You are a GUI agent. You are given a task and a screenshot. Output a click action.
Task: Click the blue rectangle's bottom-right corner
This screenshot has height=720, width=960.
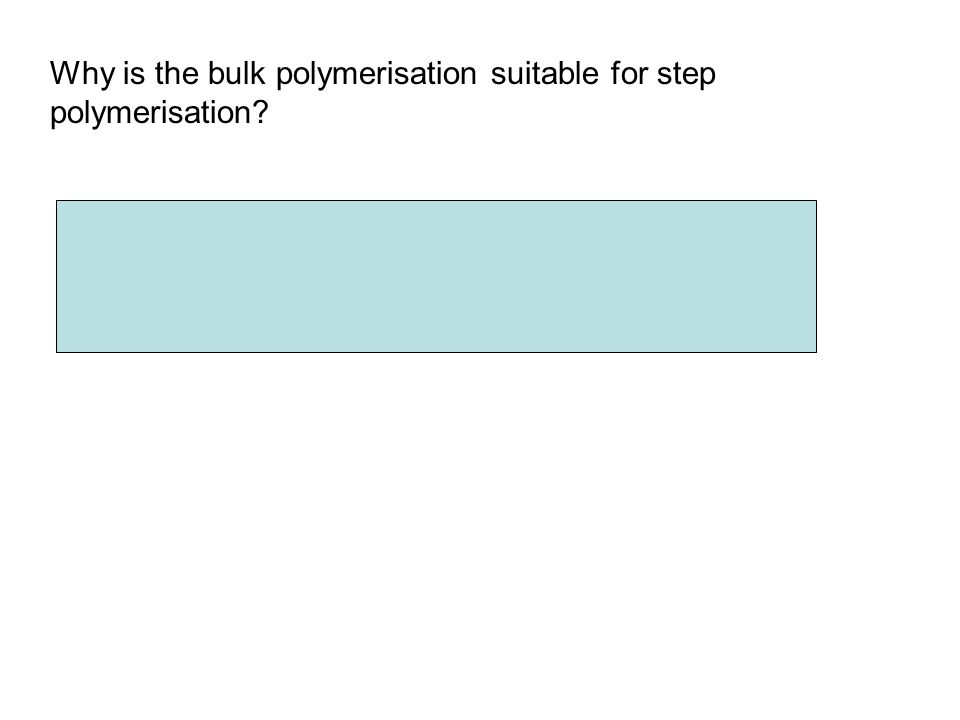click(817, 352)
